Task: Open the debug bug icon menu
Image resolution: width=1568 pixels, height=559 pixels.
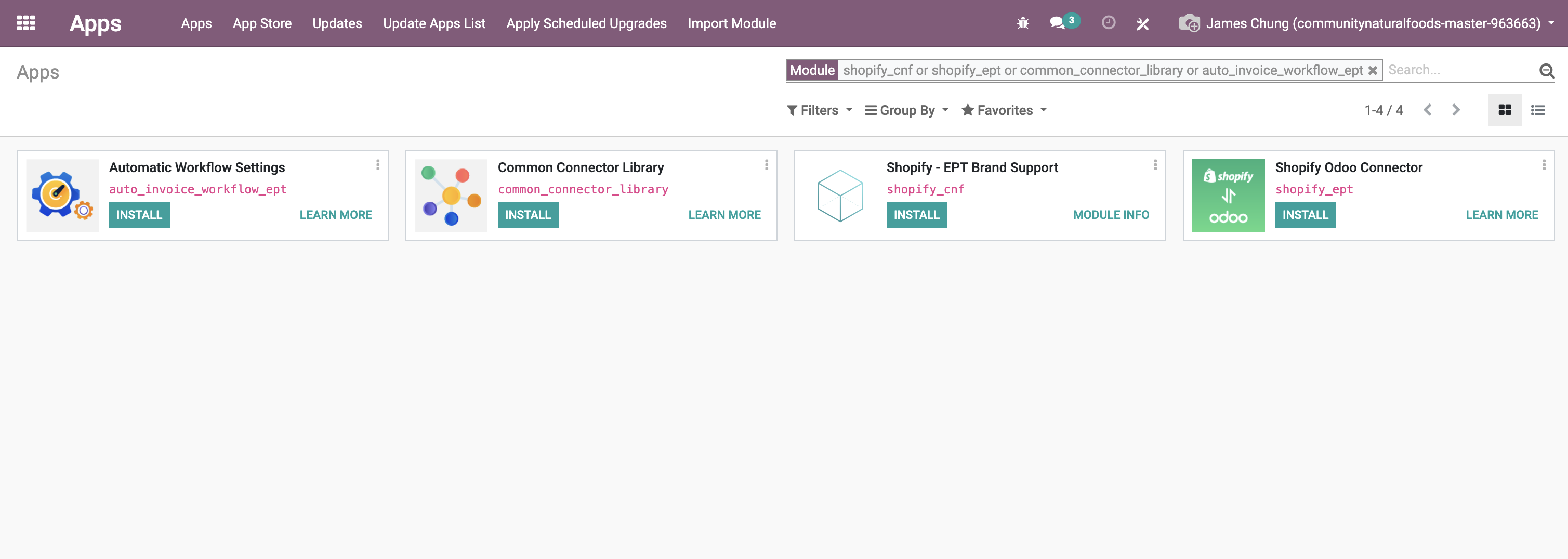Action: point(1023,23)
